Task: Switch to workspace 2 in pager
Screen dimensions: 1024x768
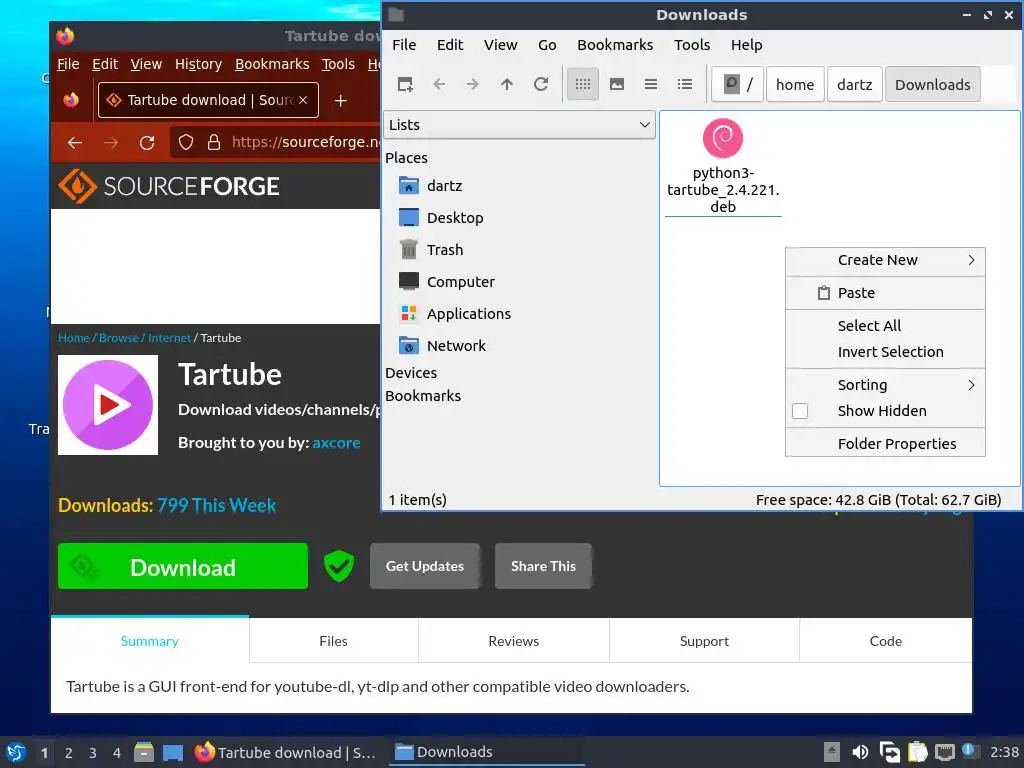Action: [x=69, y=753]
